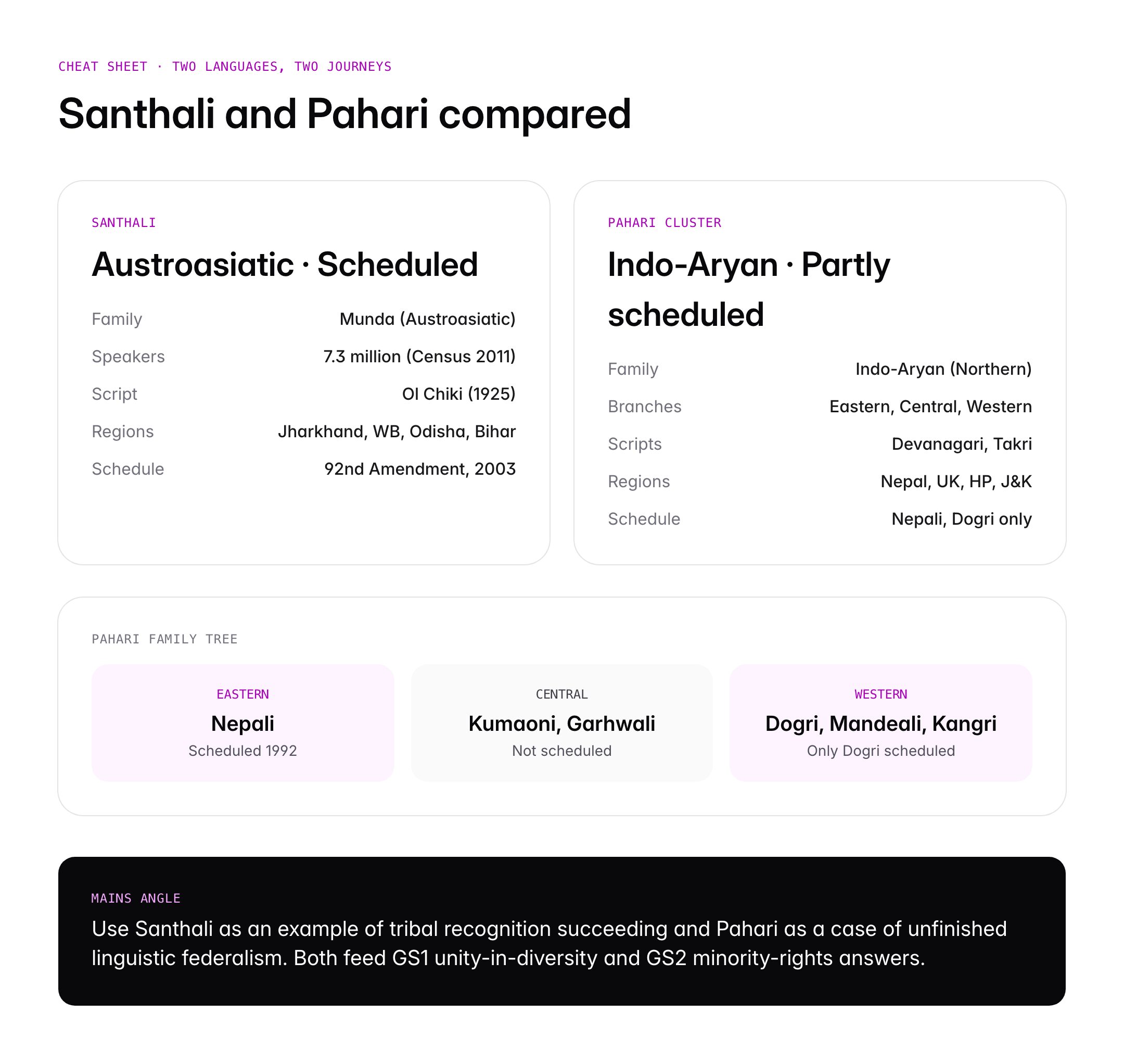
Task: Select the Western Dogri, Mandeali, Kangri card
Action: [x=880, y=723]
